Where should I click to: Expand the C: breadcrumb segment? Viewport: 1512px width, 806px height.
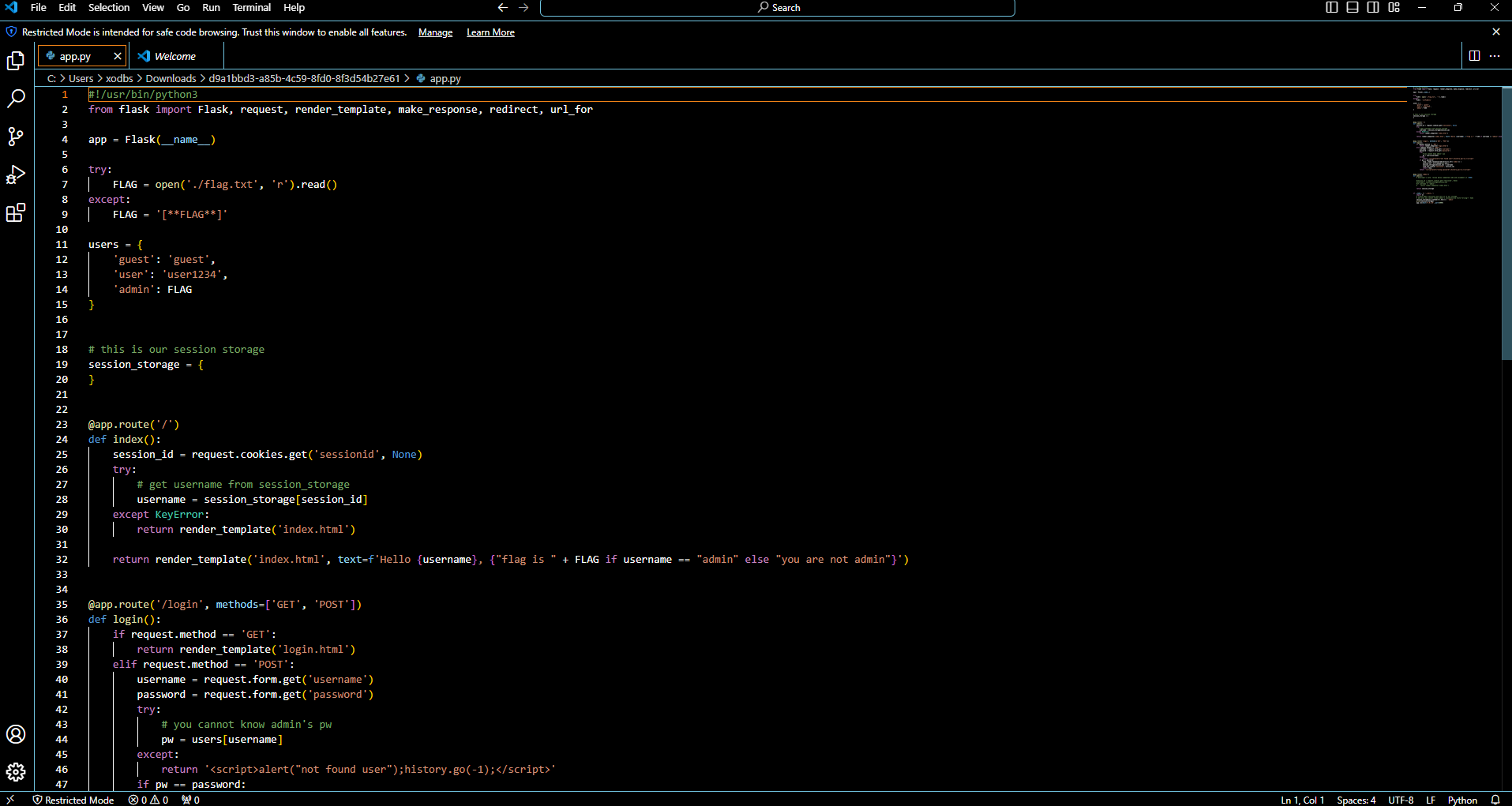point(51,78)
